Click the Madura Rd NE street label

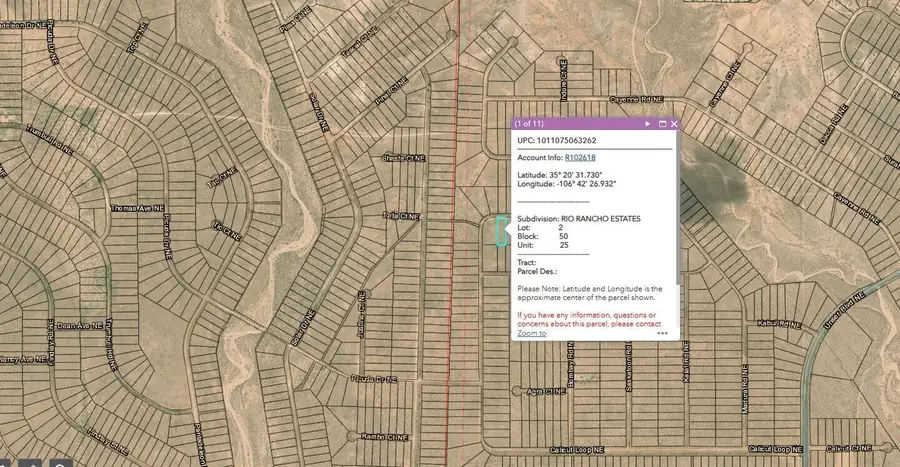pos(744,390)
